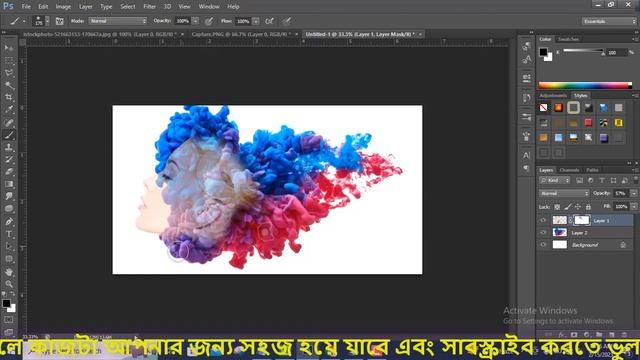Open Essentials workspace dropdown
Viewport: 640px width, 360px height.
[609, 21]
